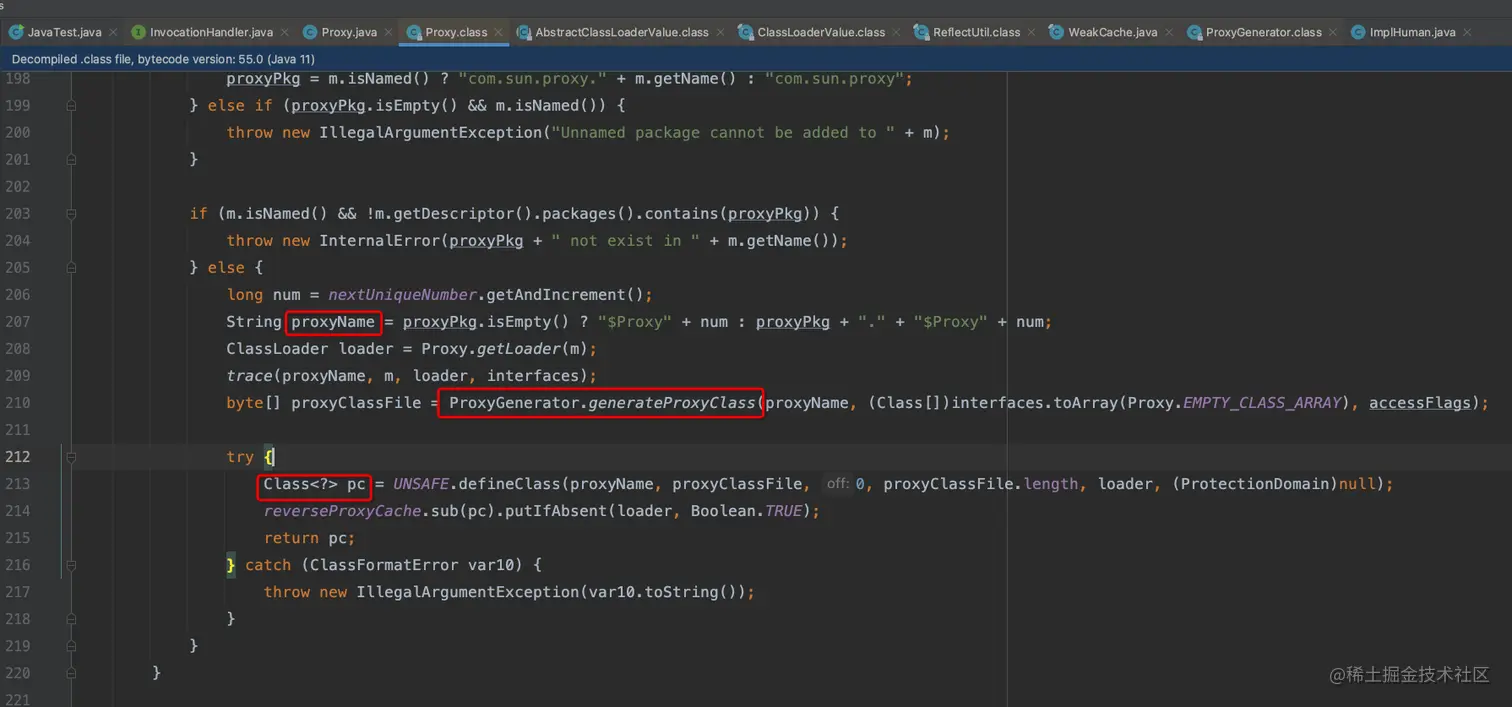Click the JavaTest.java file icon

tap(16, 32)
